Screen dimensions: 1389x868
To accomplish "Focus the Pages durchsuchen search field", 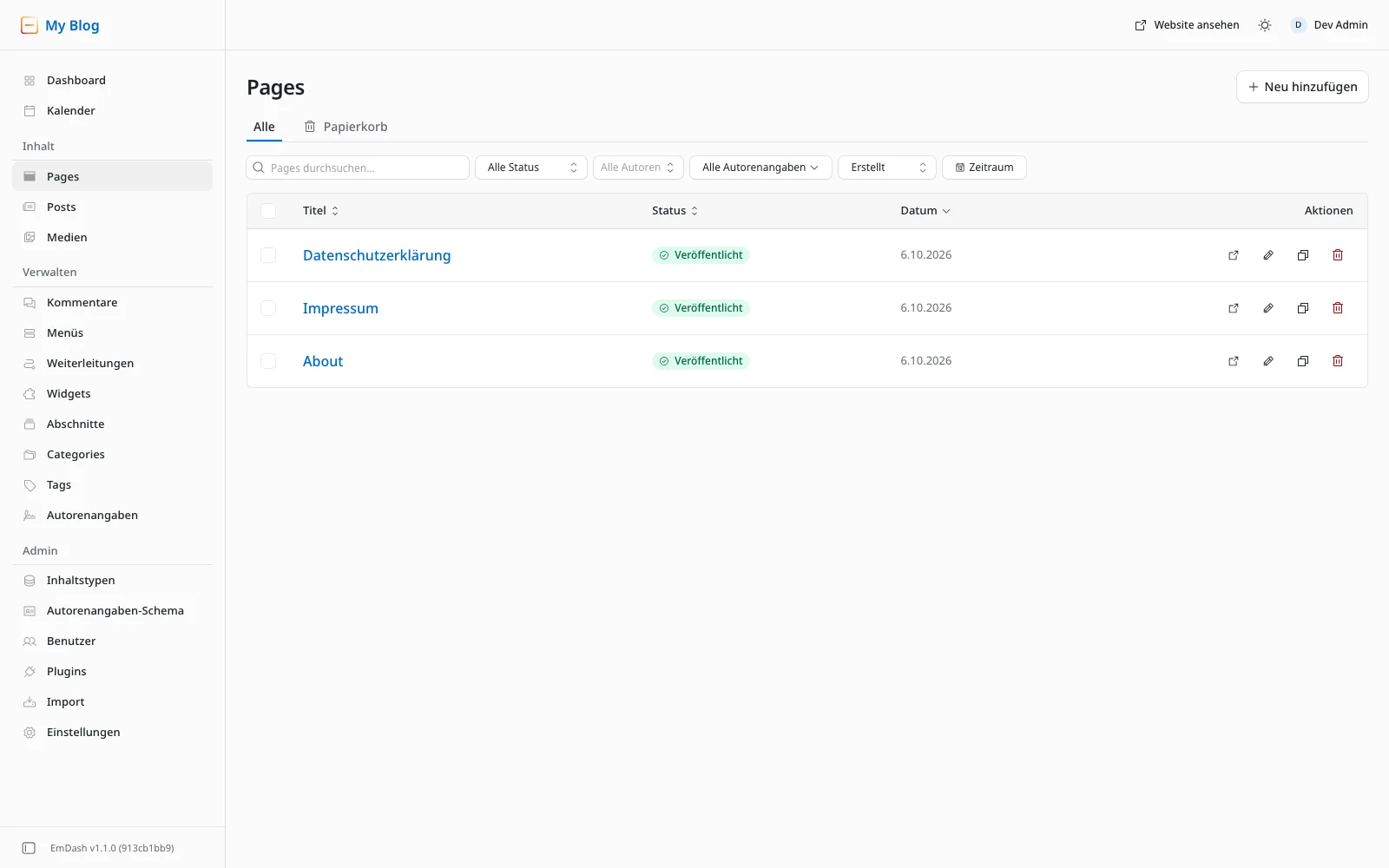I will 358,168.
